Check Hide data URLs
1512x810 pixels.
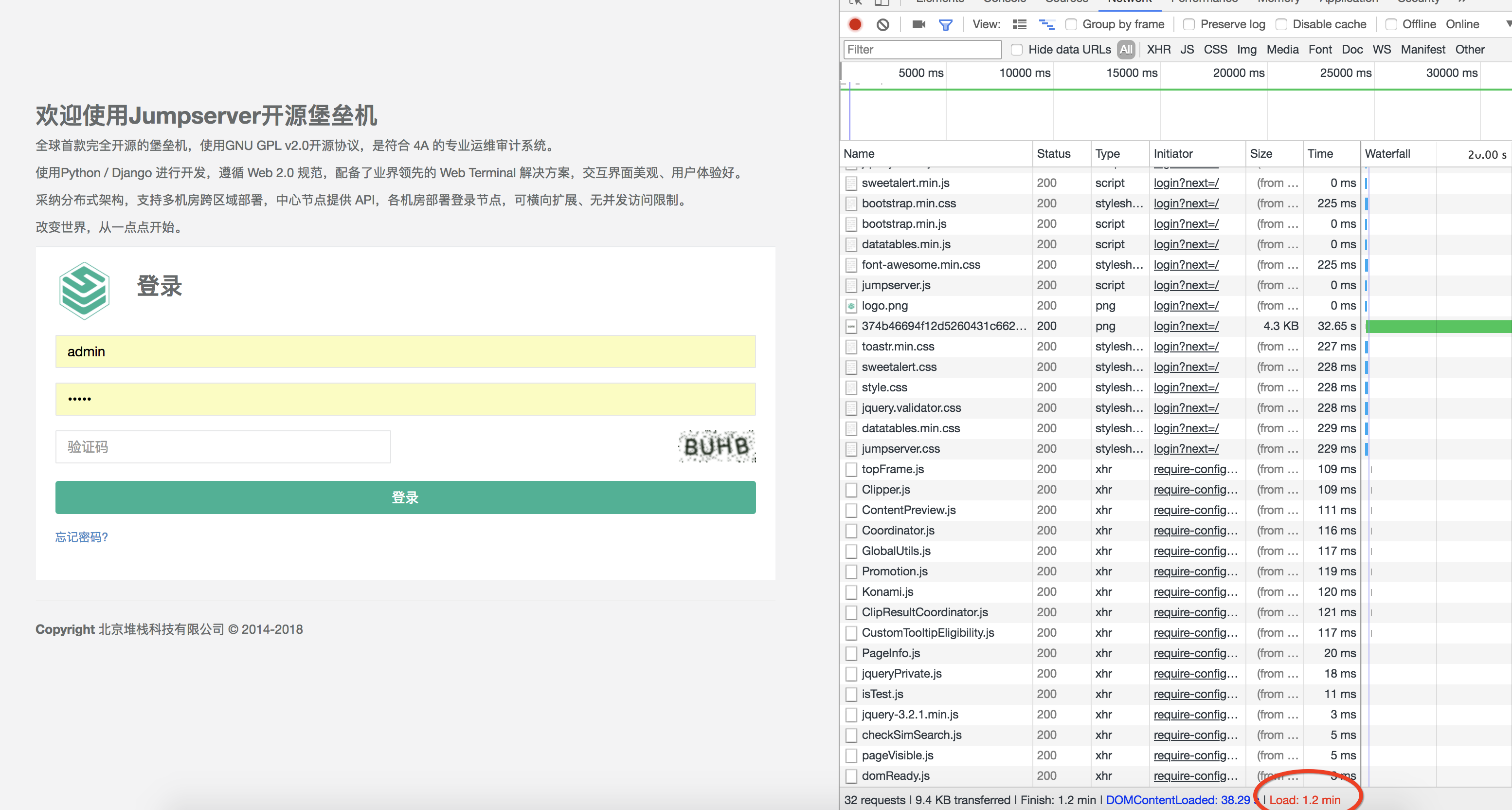pyautogui.click(x=1017, y=49)
